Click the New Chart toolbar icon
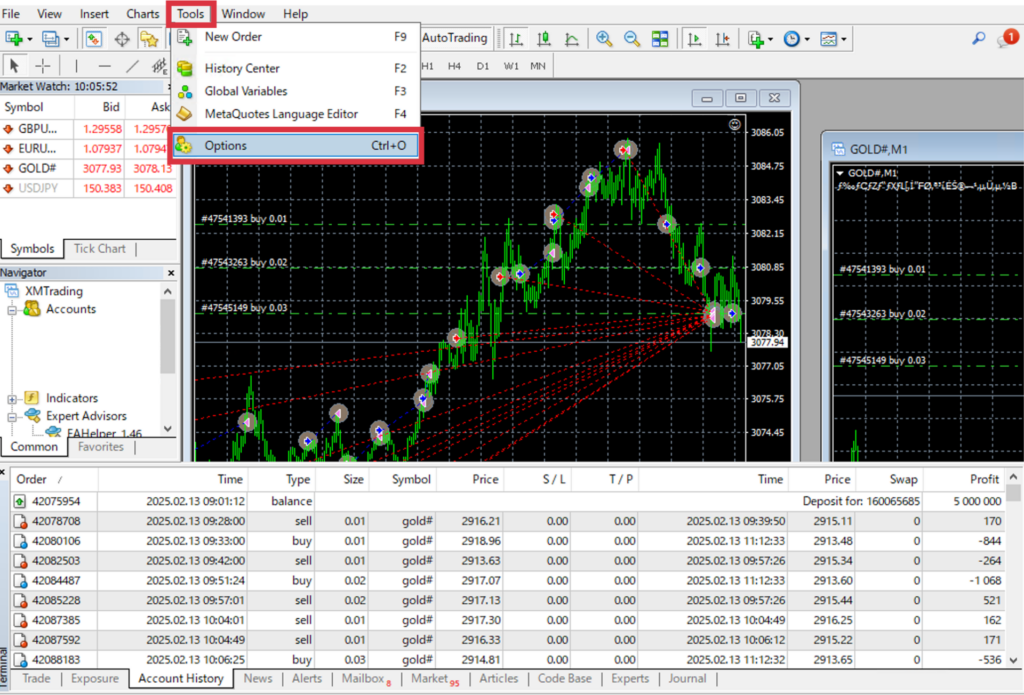 pyautogui.click(x=14, y=39)
